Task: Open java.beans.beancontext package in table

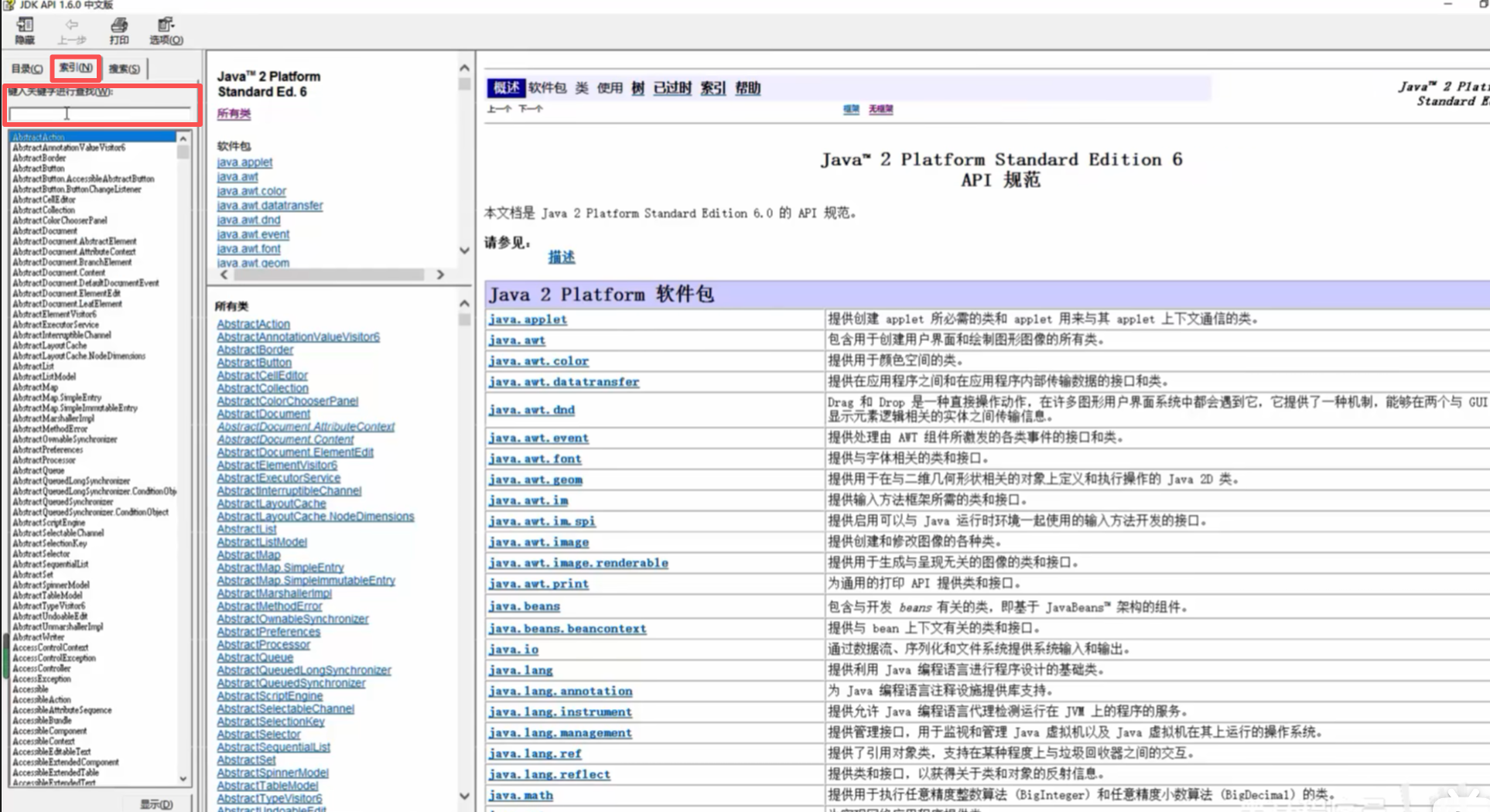Action: pos(567,629)
